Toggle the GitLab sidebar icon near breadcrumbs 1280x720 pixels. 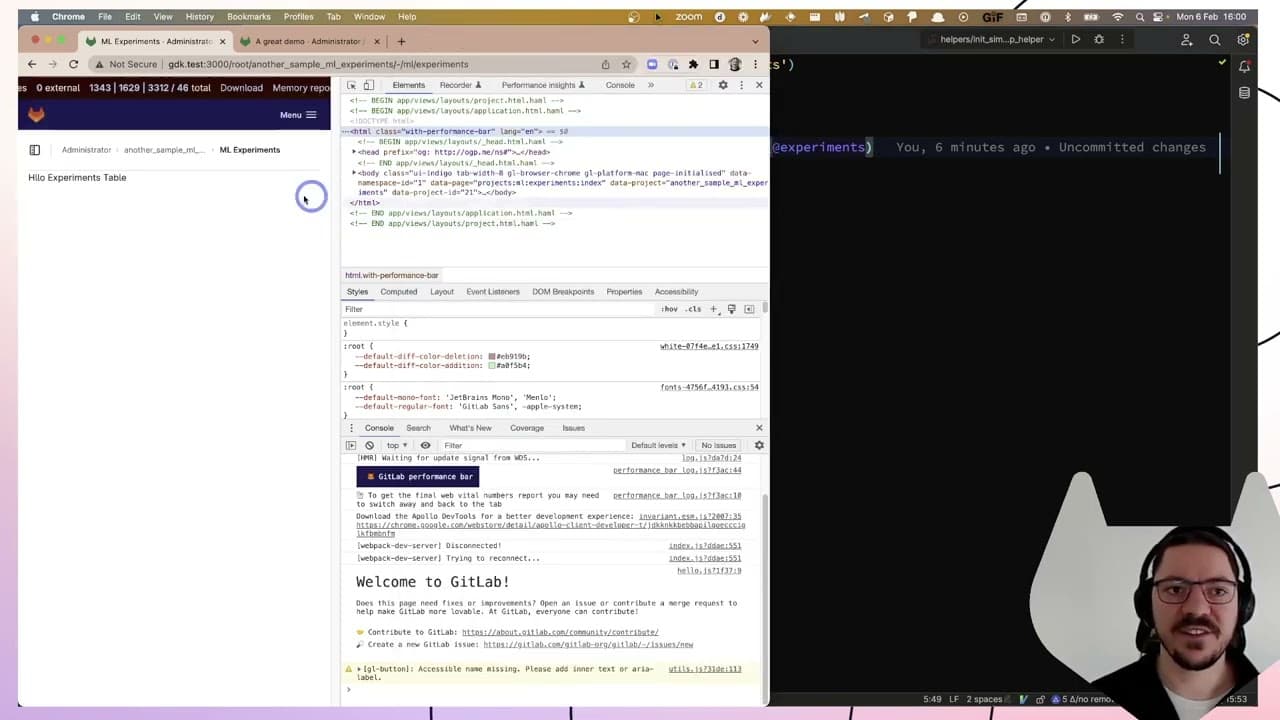click(x=34, y=150)
